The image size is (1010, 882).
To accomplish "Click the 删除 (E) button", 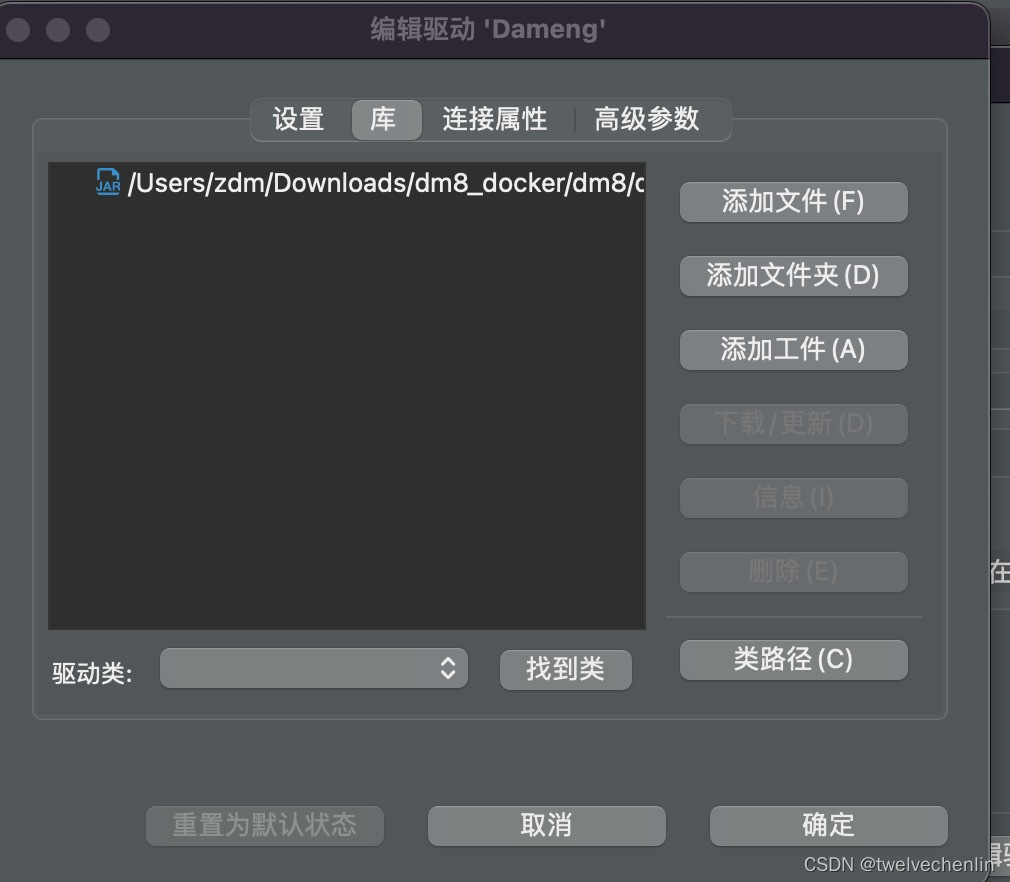I will 794,572.
